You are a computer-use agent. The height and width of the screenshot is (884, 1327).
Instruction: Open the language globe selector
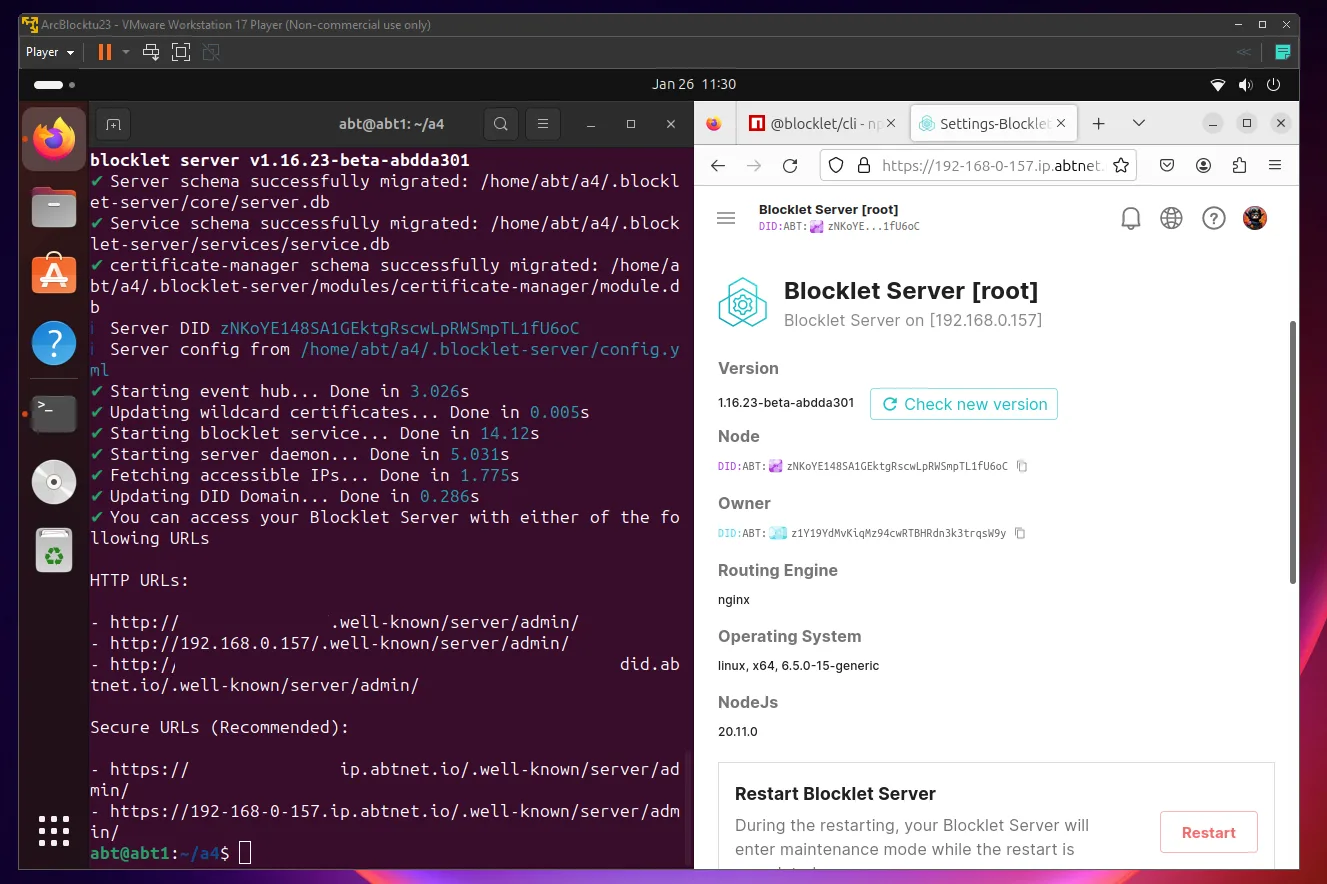coord(1171,218)
